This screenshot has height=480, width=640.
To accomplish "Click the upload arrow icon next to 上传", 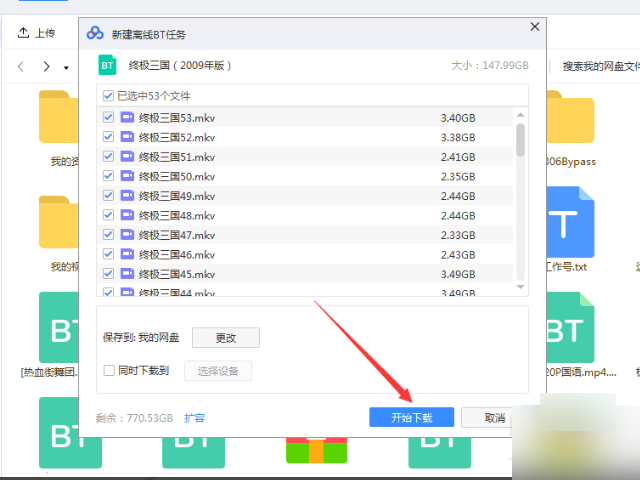I will pos(23,33).
